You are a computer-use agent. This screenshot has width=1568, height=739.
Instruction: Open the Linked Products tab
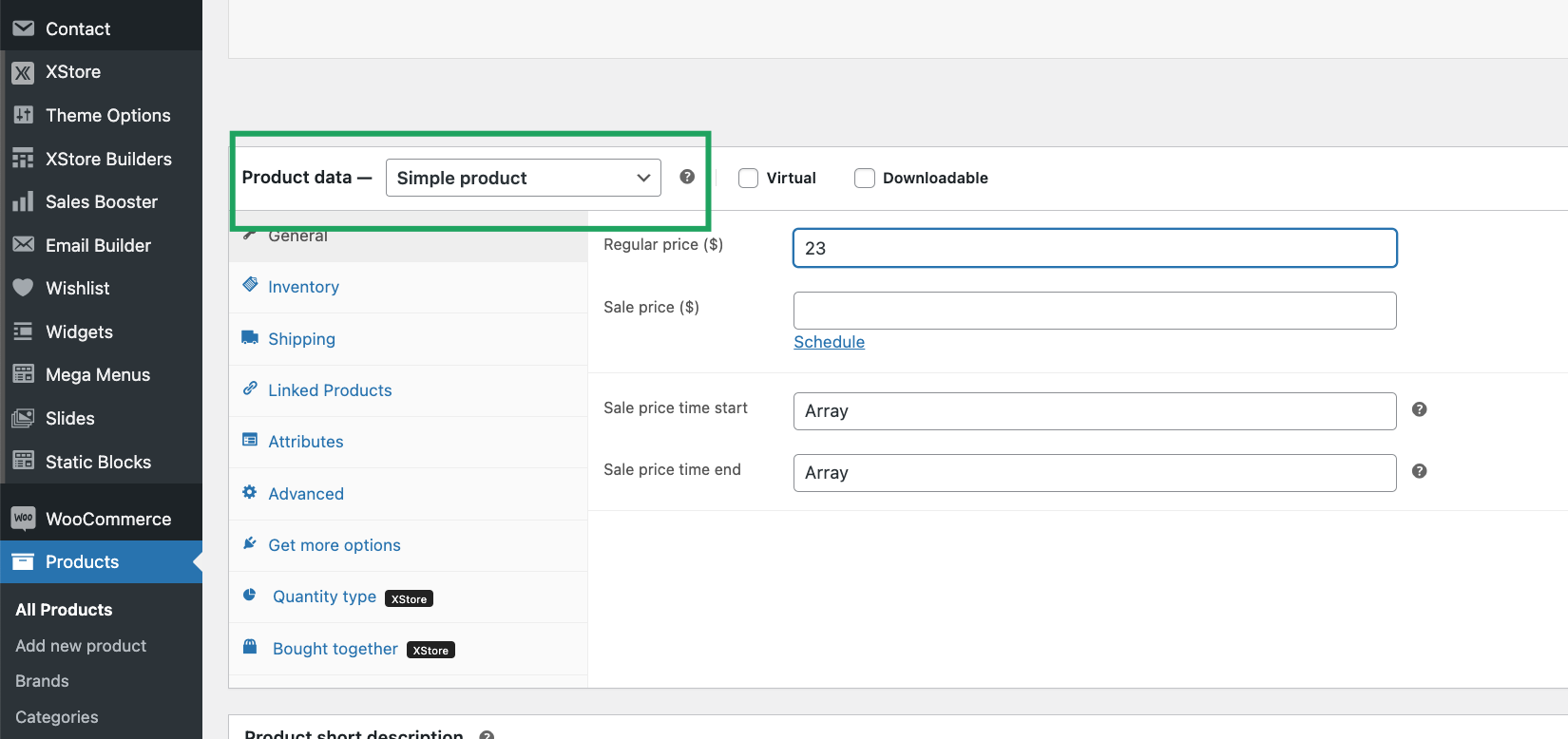409,390
